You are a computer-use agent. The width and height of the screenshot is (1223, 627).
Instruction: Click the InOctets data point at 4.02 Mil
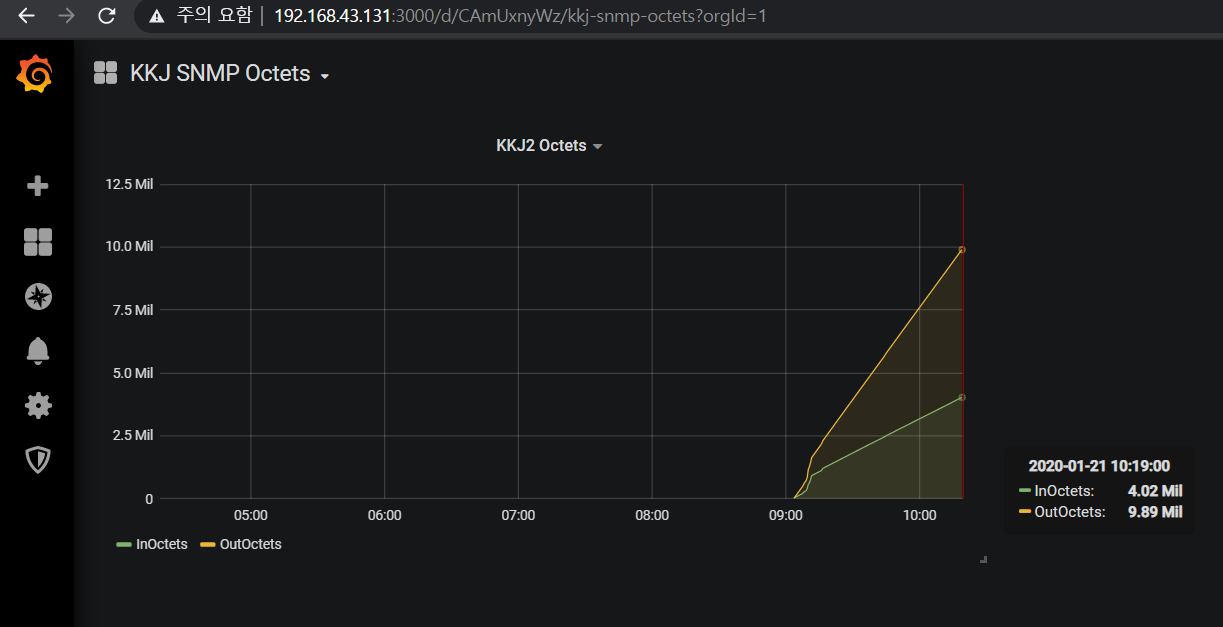(x=962, y=397)
